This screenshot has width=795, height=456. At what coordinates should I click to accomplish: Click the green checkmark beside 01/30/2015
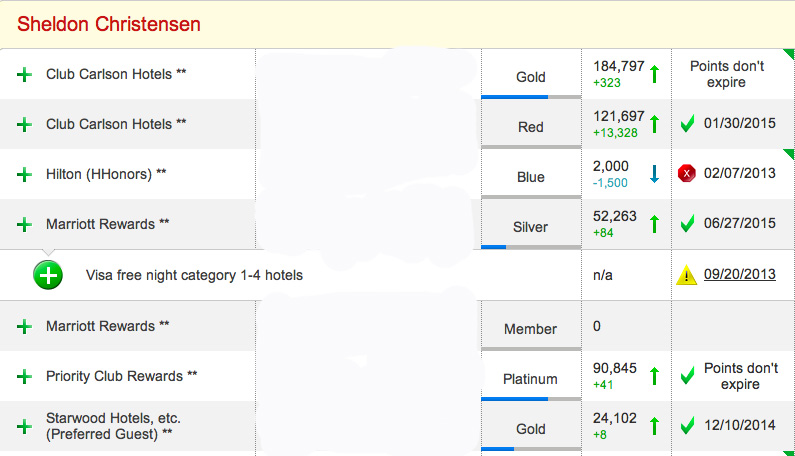(687, 123)
